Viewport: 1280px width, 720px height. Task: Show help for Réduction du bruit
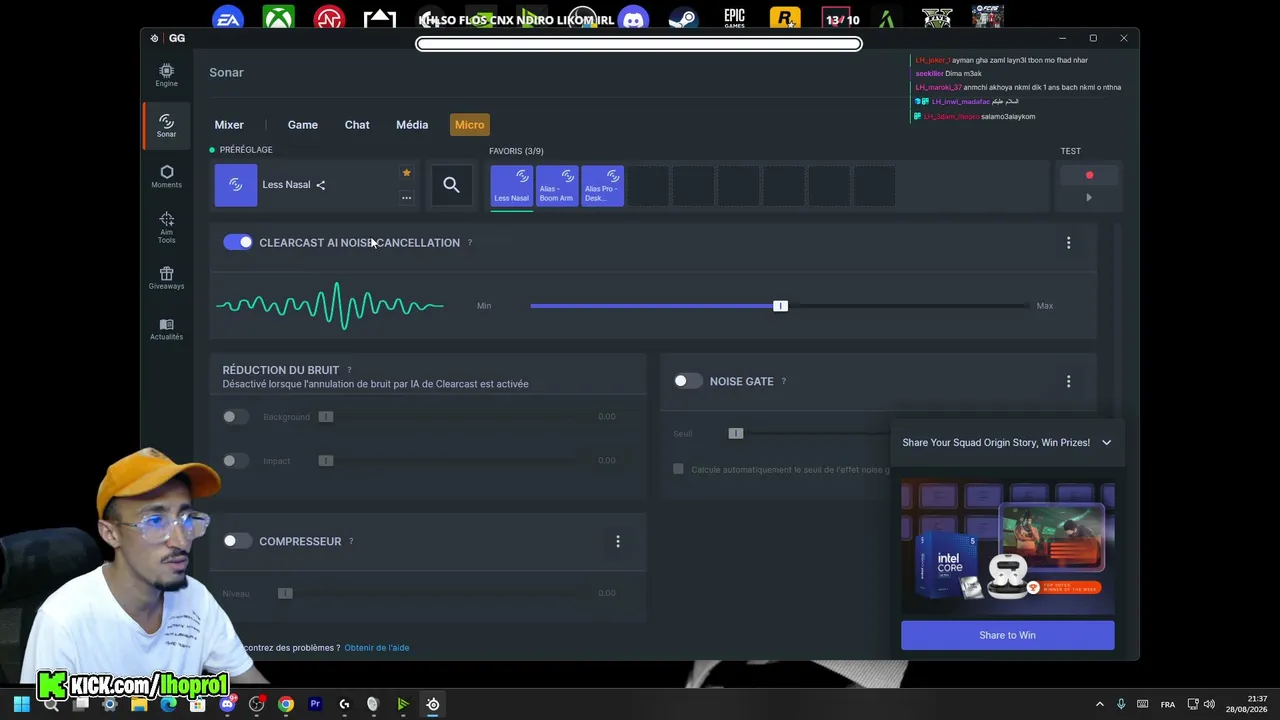click(x=349, y=370)
